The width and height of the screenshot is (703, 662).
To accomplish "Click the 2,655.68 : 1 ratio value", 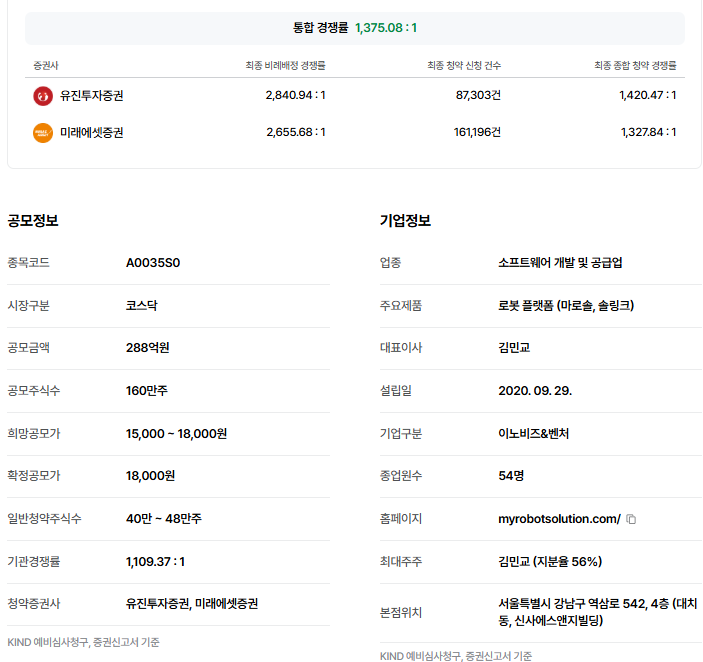I will click(x=296, y=132).
